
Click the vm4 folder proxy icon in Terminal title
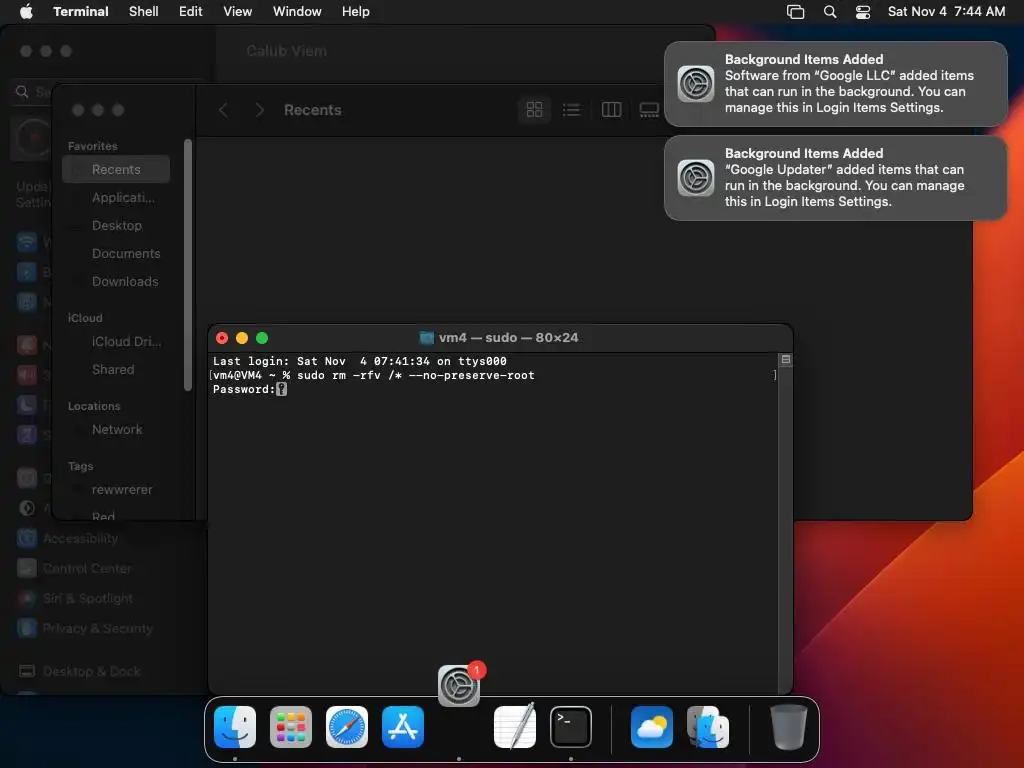pos(426,338)
